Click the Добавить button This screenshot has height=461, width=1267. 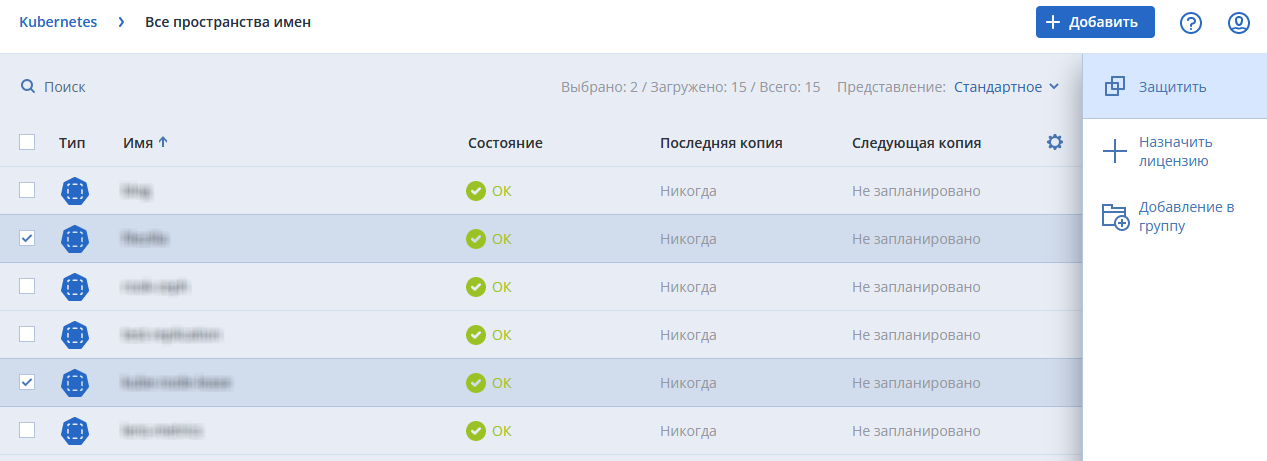click(x=1094, y=22)
